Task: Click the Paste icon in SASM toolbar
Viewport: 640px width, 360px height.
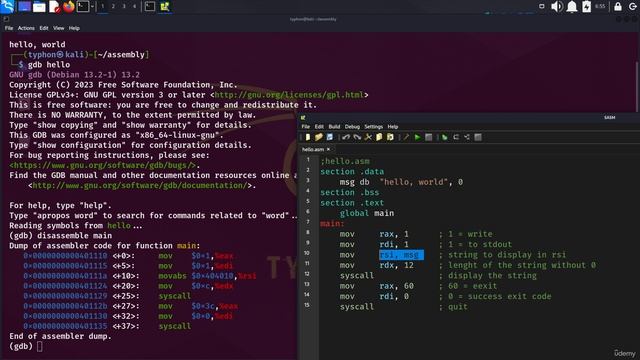Action: pyautogui.click(x=390, y=138)
